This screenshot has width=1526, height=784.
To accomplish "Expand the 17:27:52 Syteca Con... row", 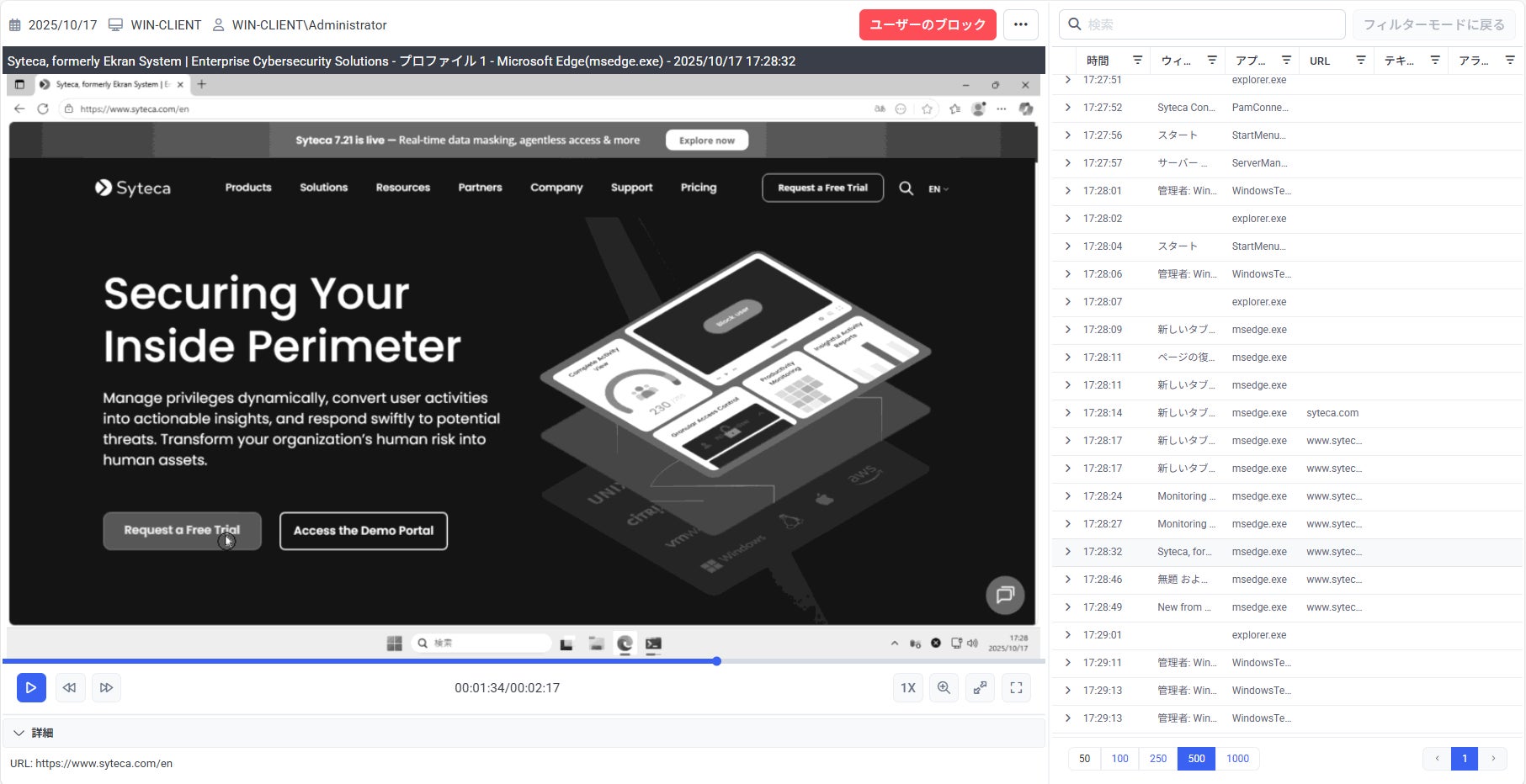I will coord(1068,107).
